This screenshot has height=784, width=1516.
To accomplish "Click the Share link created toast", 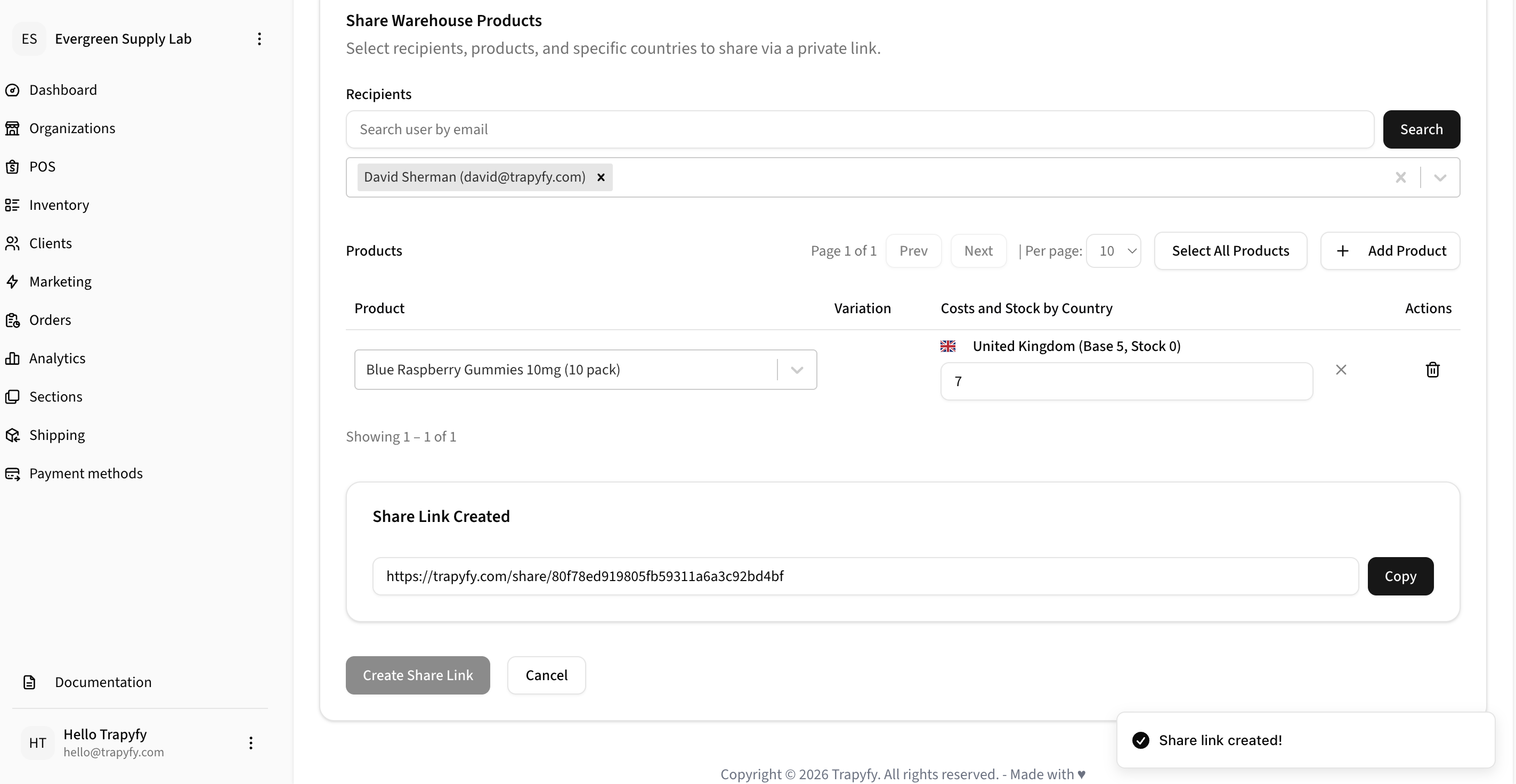I will pos(1306,740).
